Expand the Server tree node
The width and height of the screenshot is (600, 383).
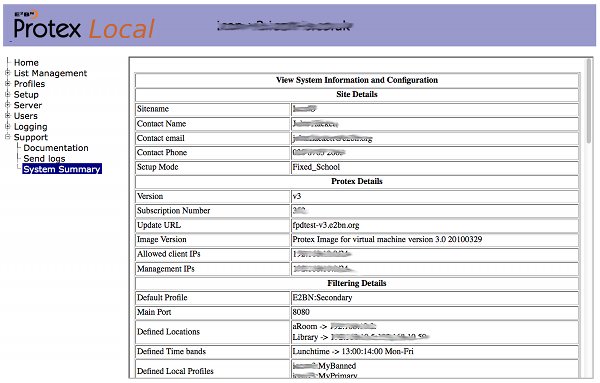click(x=8, y=105)
